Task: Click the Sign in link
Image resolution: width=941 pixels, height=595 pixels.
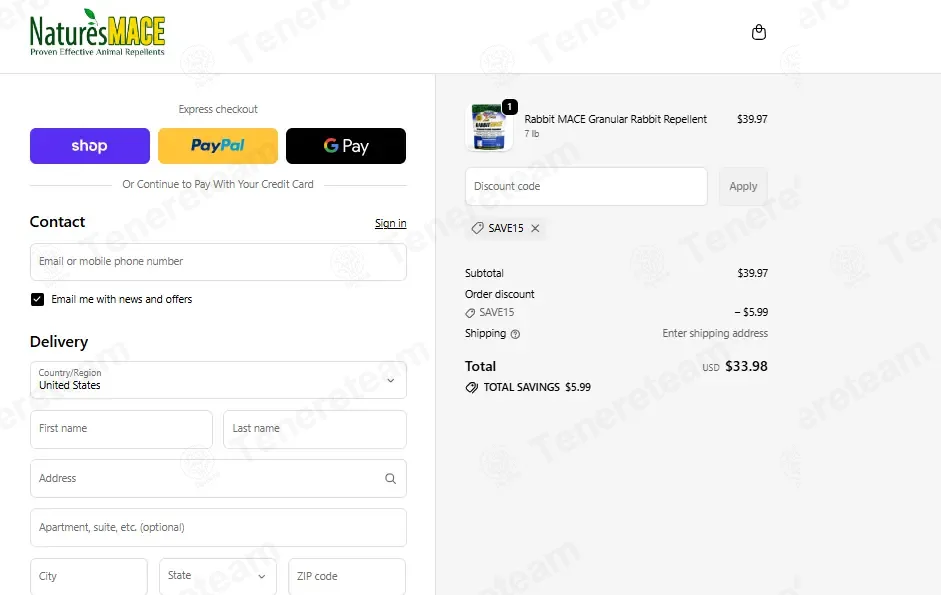Action: point(391,223)
